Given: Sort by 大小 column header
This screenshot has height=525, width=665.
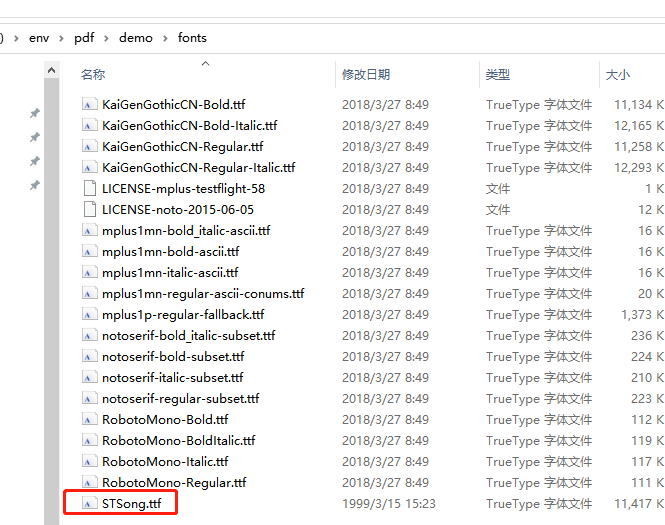Looking at the screenshot, I should point(618,75).
